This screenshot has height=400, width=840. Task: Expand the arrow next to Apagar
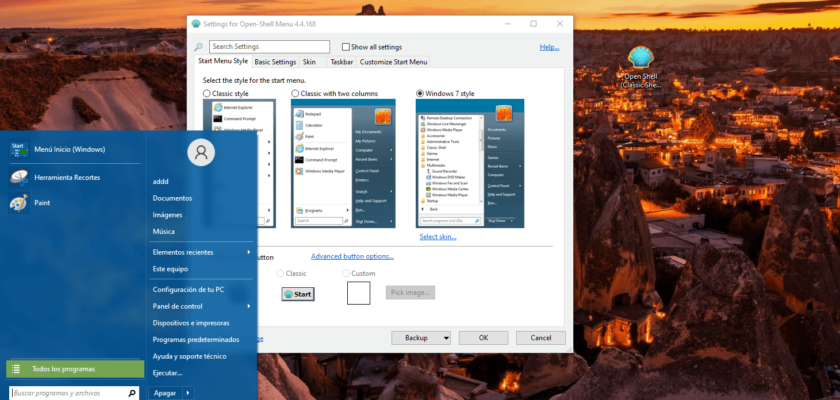pyautogui.click(x=187, y=394)
